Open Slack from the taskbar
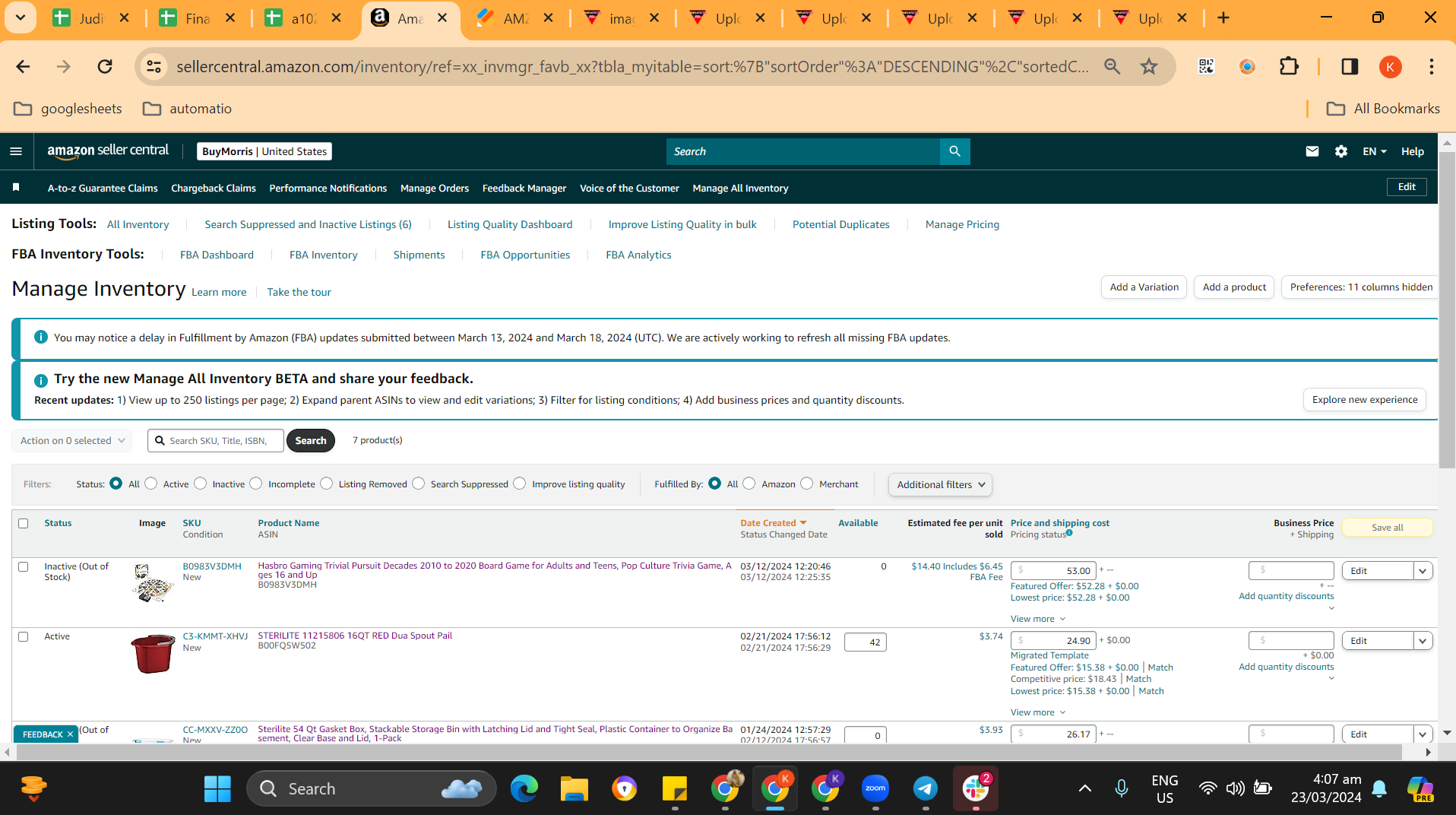Screen dimensions: 1456x815 [976, 788]
